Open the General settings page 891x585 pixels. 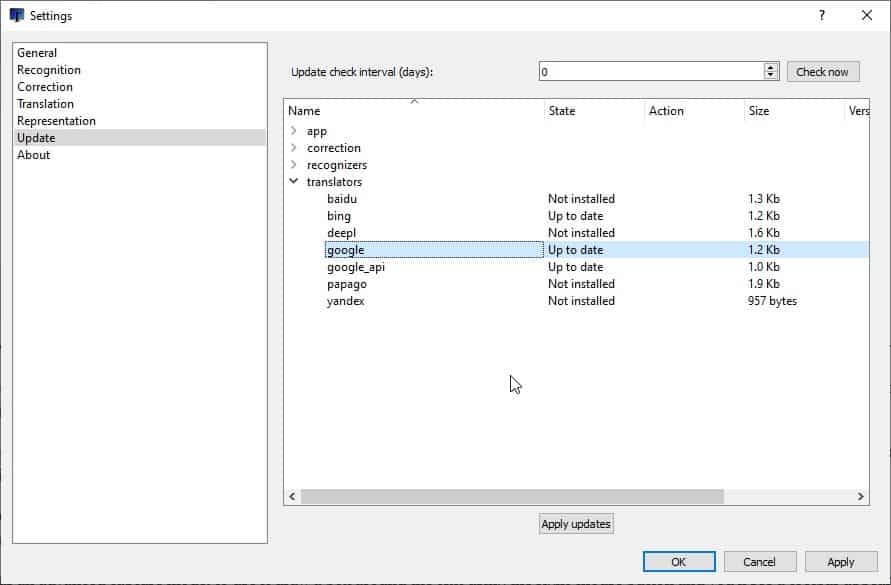[x=37, y=53]
